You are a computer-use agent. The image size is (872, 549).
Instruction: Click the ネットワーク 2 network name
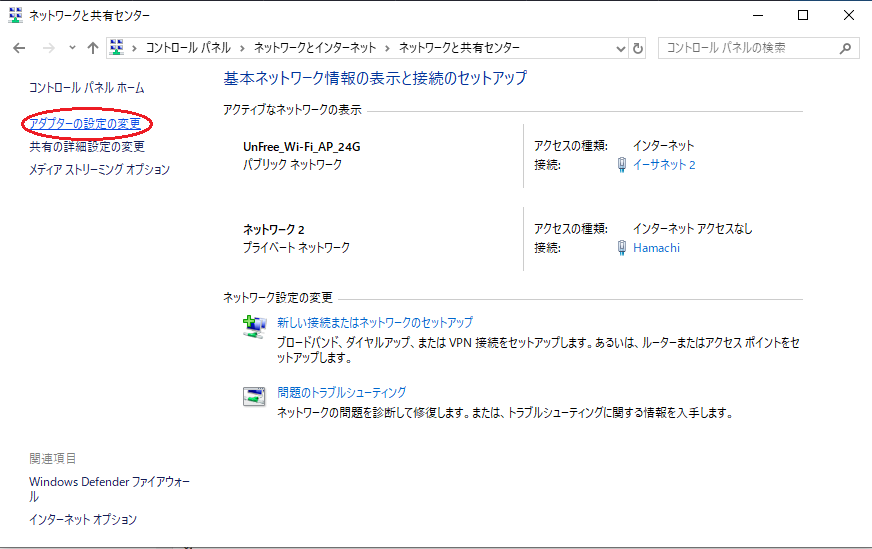[274, 229]
